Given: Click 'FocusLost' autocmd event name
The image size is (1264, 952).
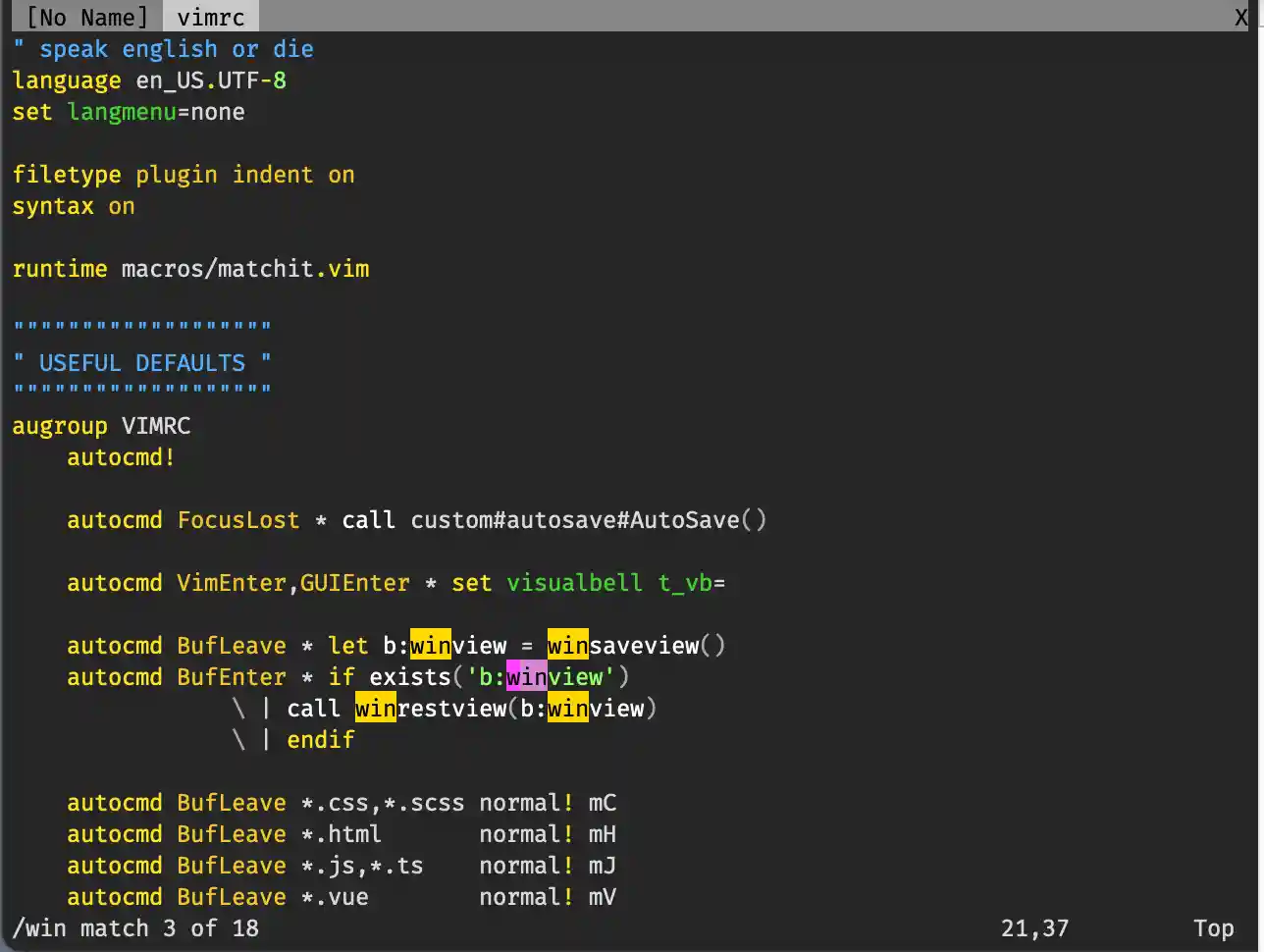Looking at the screenshot, I should (237, 520).
